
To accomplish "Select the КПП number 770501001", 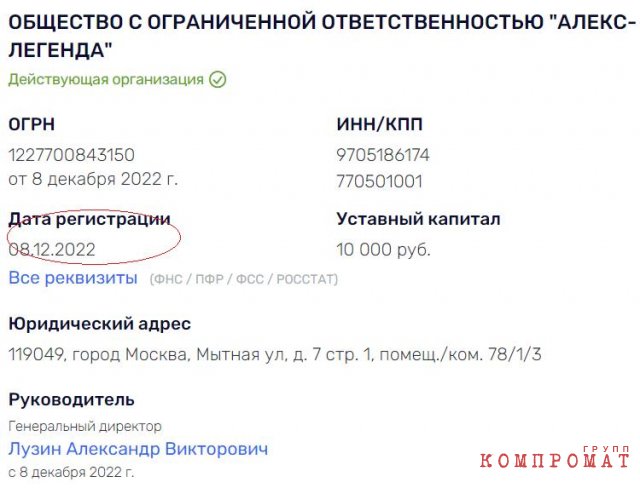I will point(379,181).
